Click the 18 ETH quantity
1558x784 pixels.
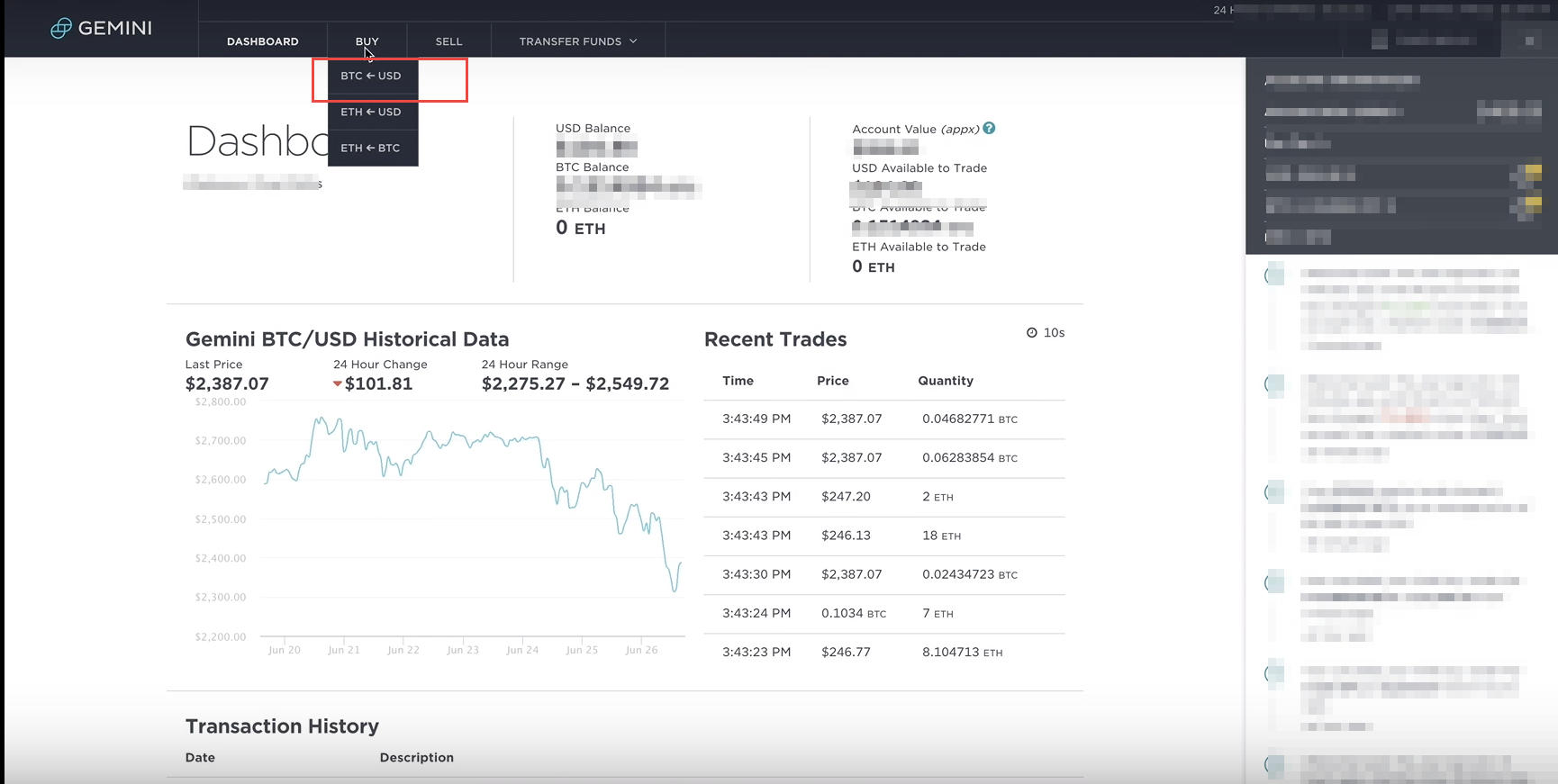[941, 535]
